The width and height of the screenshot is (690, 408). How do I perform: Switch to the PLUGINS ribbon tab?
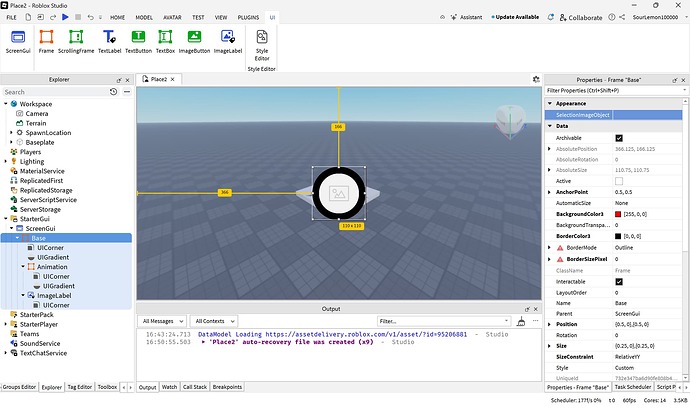tap(248, 18)
